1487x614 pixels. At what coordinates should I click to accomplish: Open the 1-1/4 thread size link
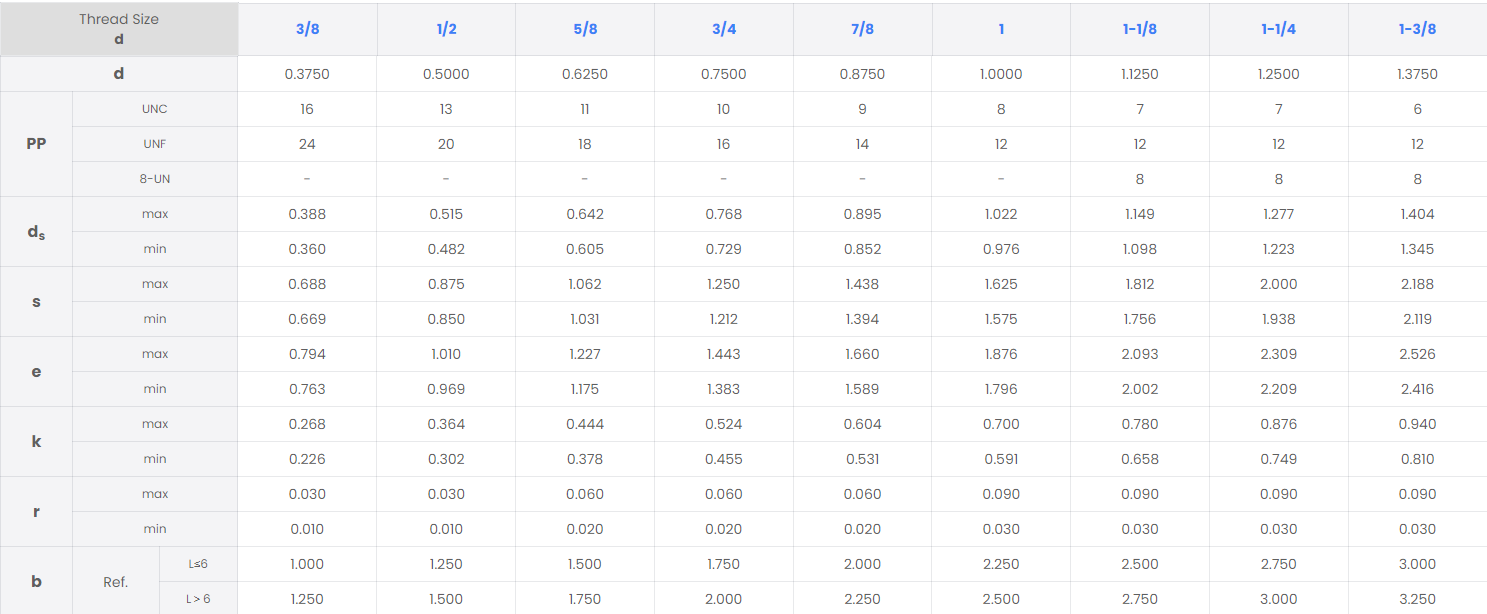pyautogui.click(x=1279, y=29)
